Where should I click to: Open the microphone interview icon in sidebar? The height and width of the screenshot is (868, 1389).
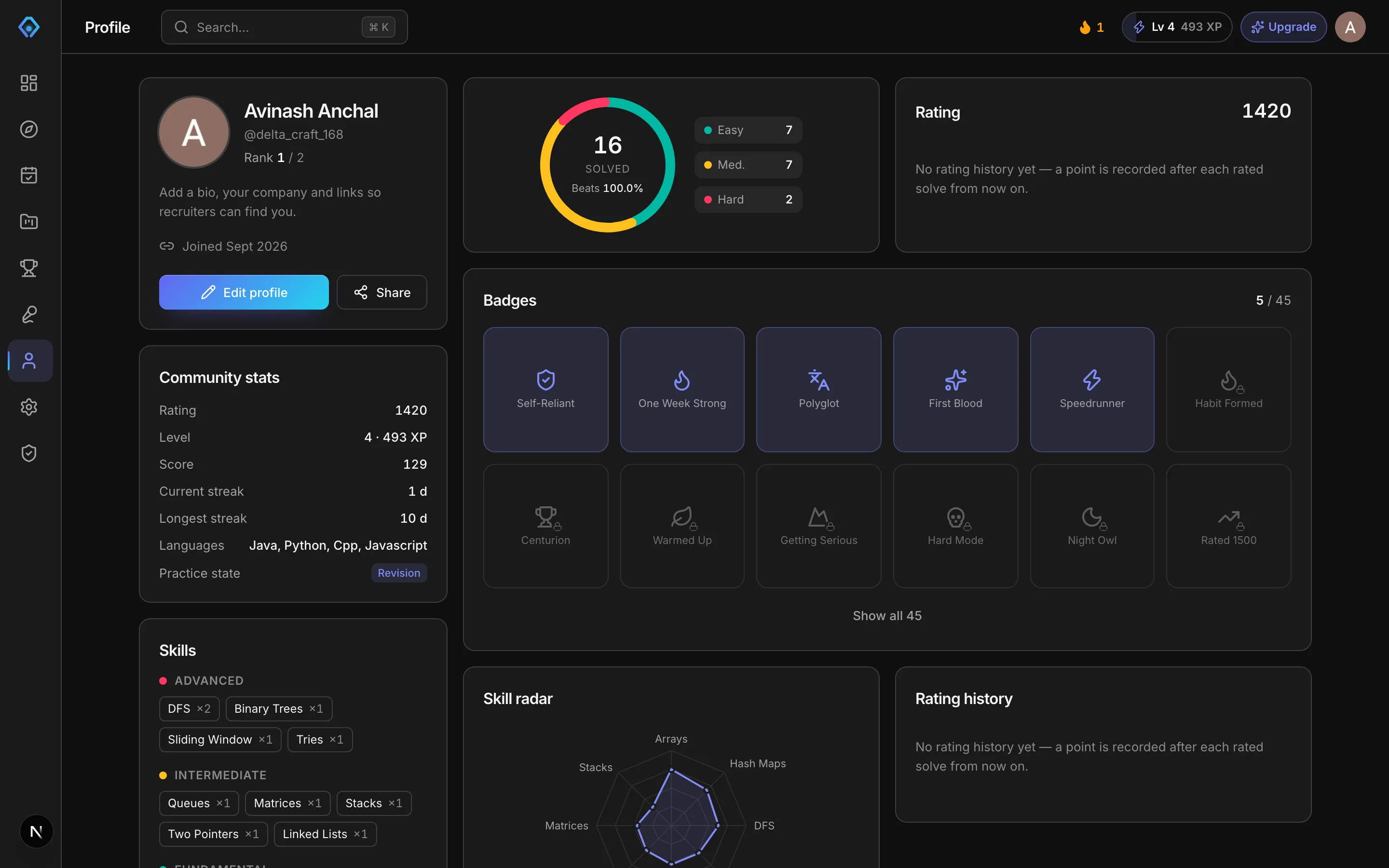tap(29, 314)
